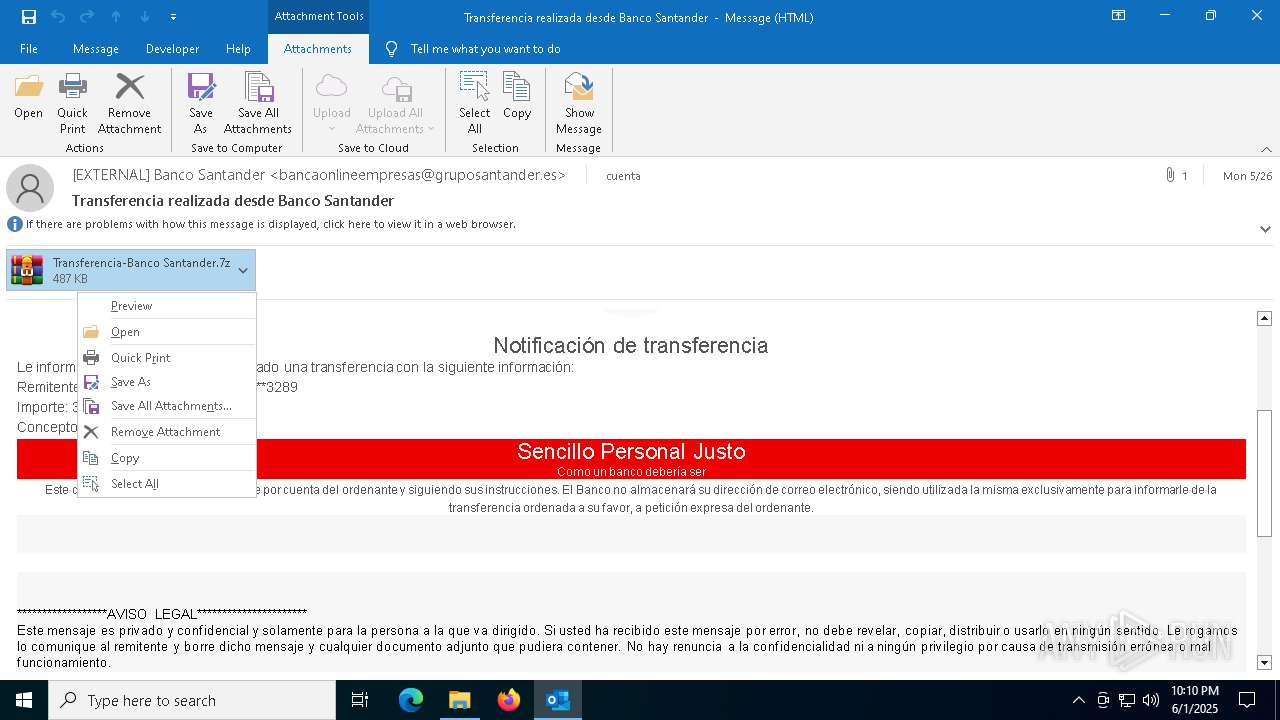This screenshot has width=1280, height=720.
Task: Click the recipient cuenta text
Action: (x=623, y=176)
